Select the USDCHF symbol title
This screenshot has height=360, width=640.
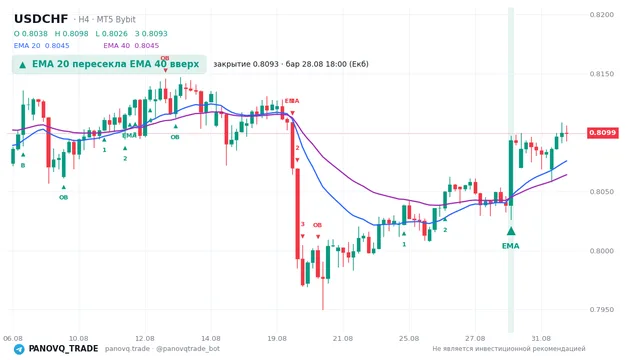click(41, 19)
